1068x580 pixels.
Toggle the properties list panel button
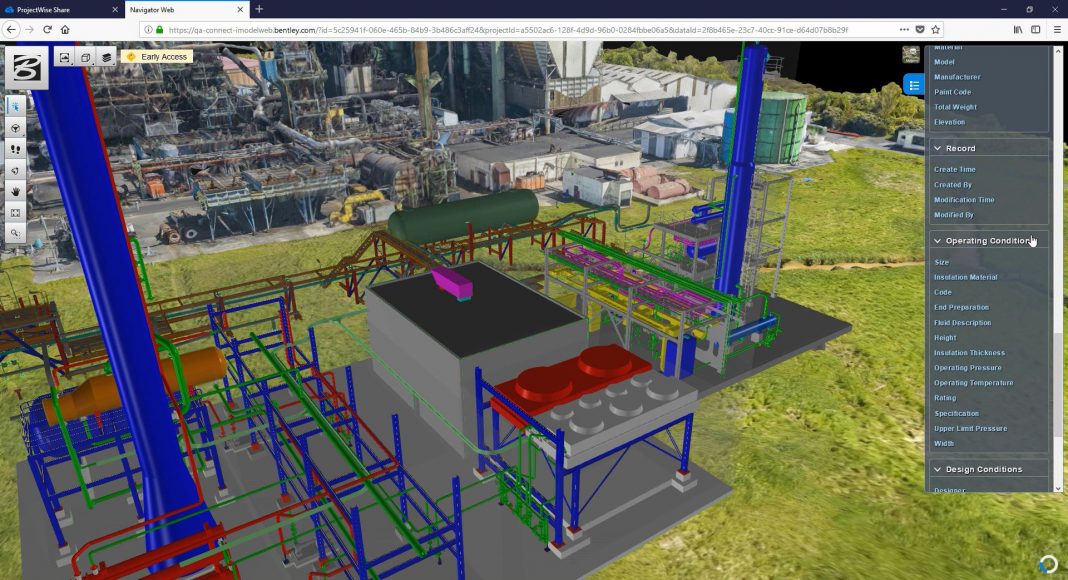tap(913, 85)
